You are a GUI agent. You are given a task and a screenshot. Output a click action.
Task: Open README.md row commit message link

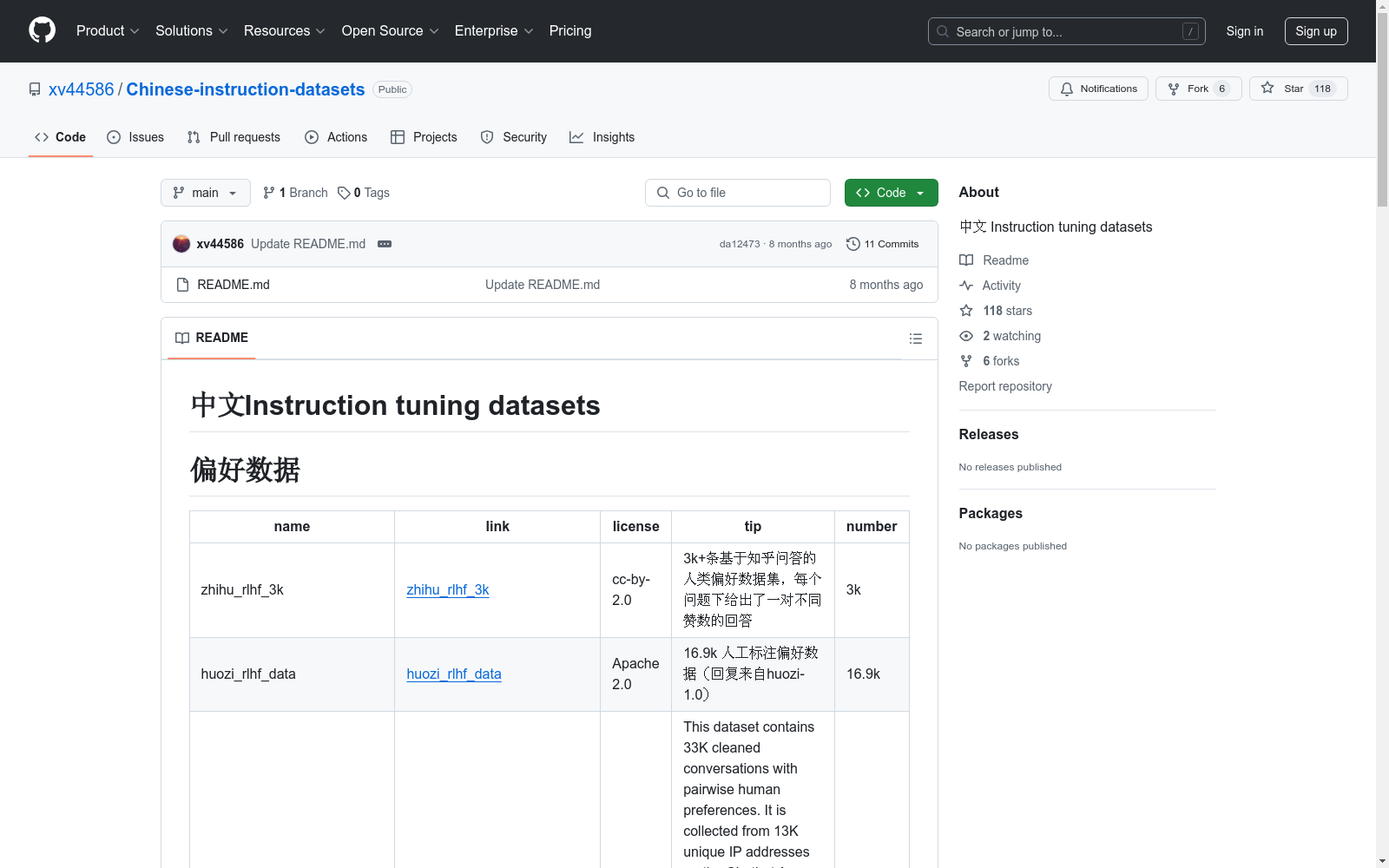[543, 285]
